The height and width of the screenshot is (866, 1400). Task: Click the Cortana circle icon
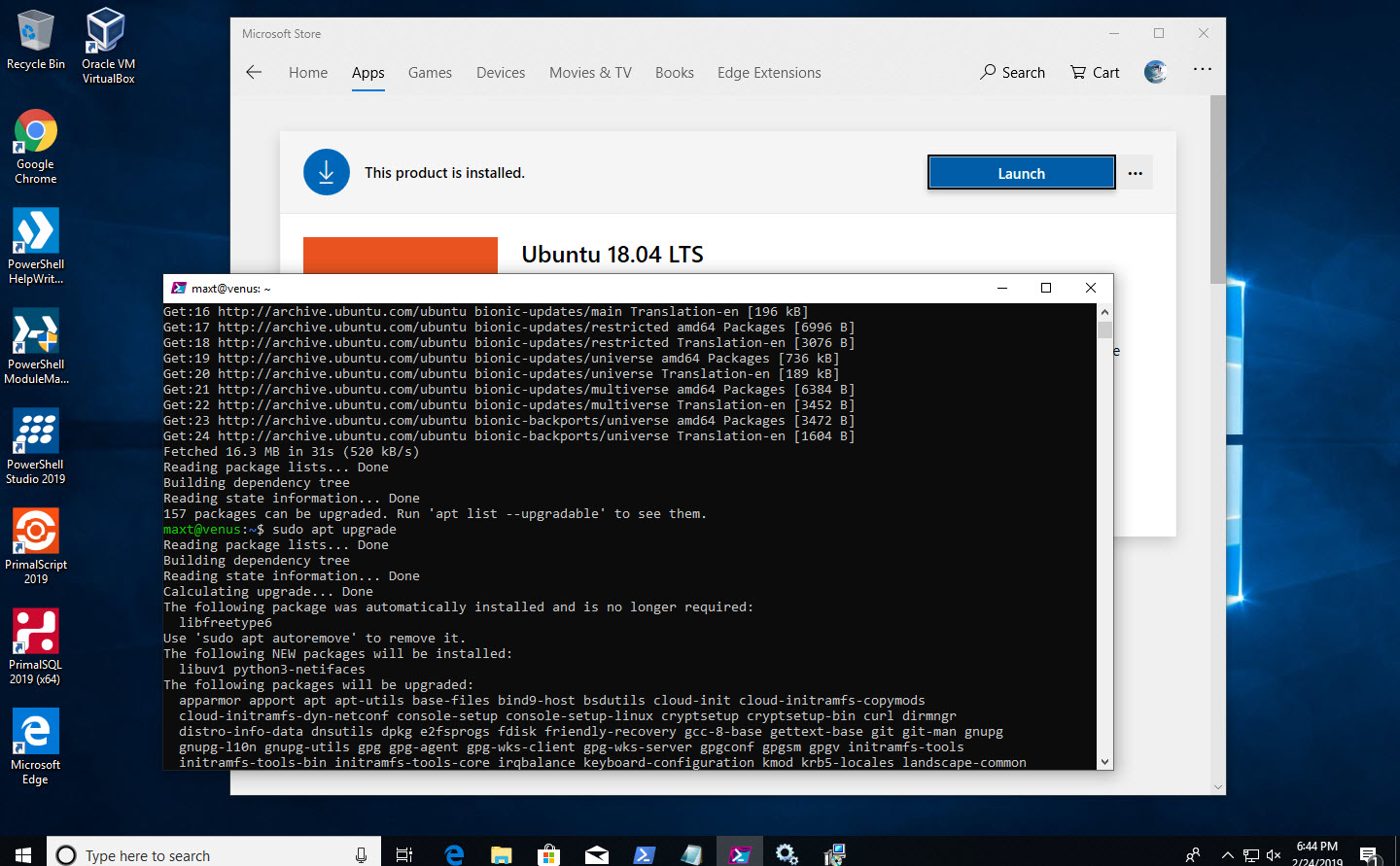coord(66,855)
